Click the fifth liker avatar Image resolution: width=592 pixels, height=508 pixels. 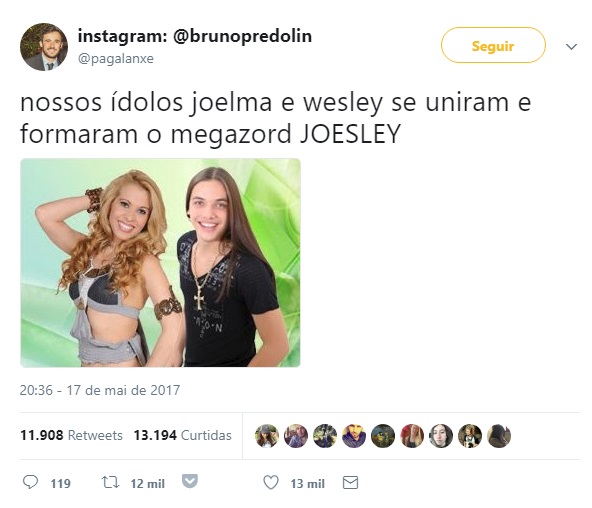point(383,436)
